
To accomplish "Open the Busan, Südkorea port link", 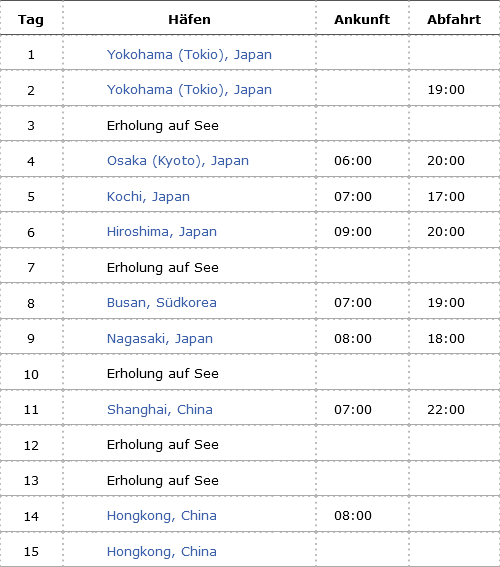I will [x=162, y=303].
